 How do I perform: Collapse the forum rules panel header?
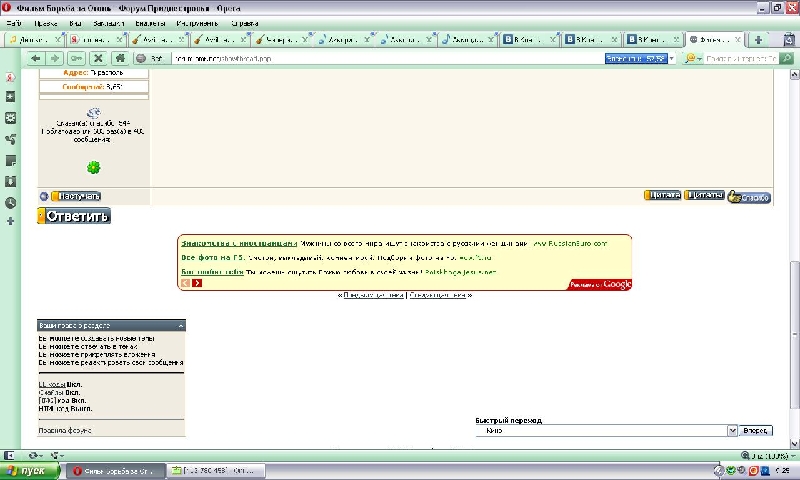coord(181,326)
